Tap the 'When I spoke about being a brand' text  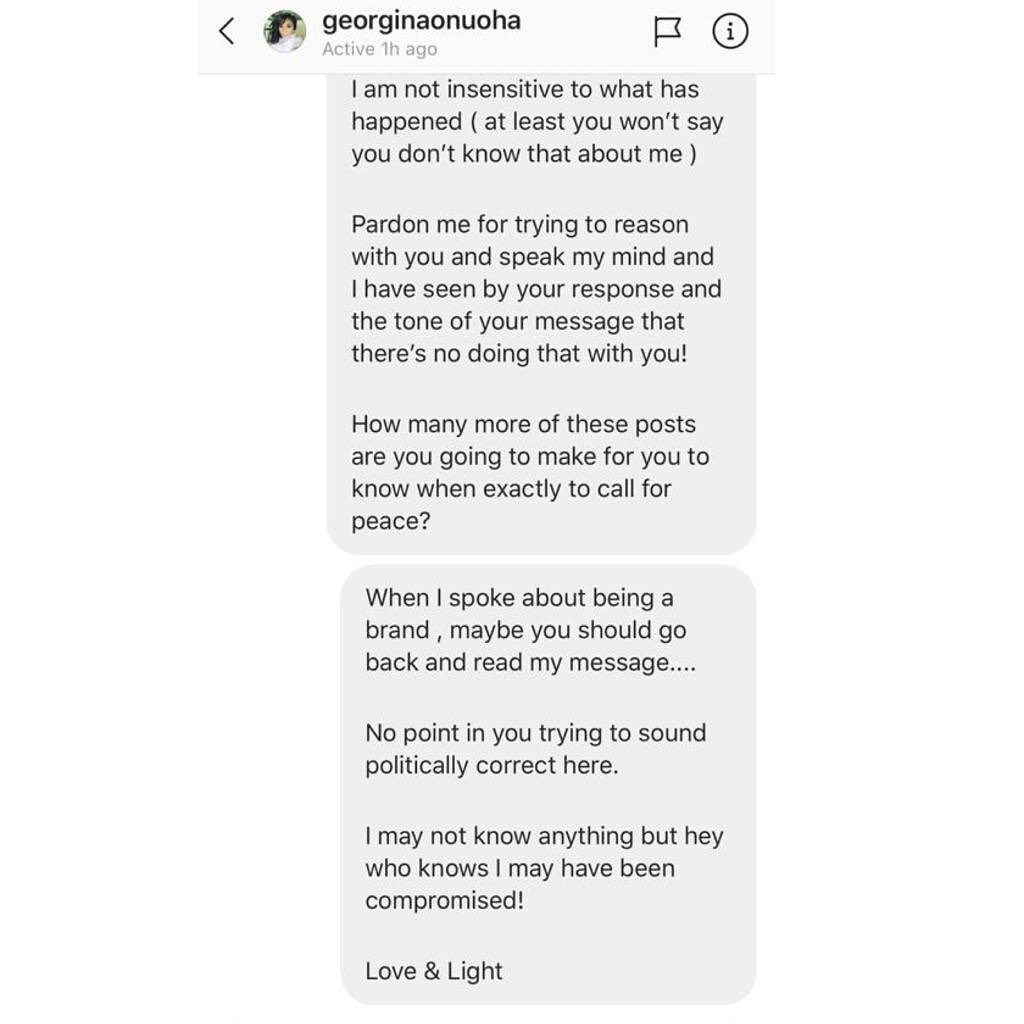click(530, 630)
